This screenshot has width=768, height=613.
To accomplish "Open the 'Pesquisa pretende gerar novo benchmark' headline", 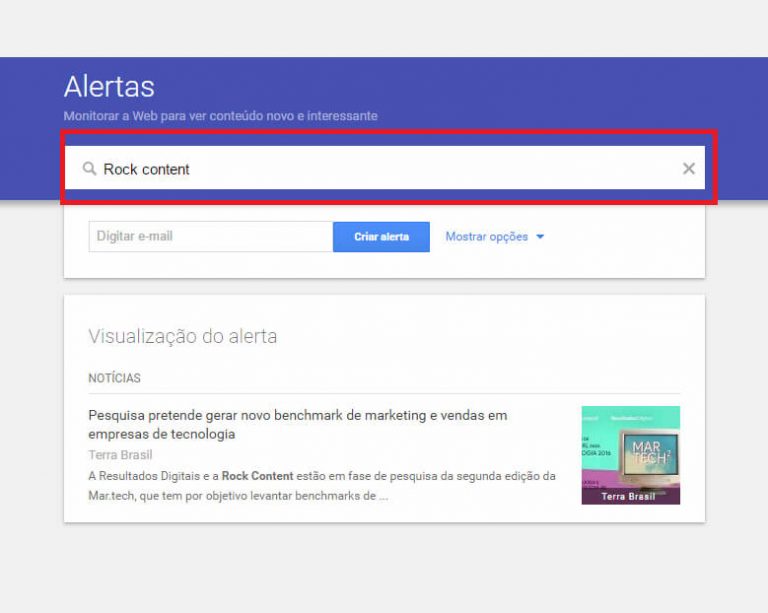I will (x=297, y=424).
